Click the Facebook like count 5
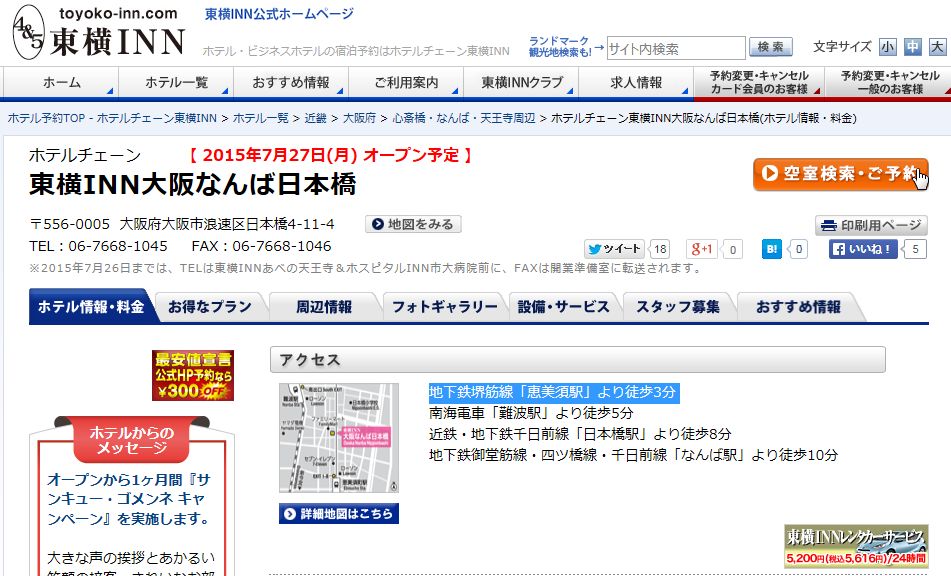951x576 pixels. 915,249
